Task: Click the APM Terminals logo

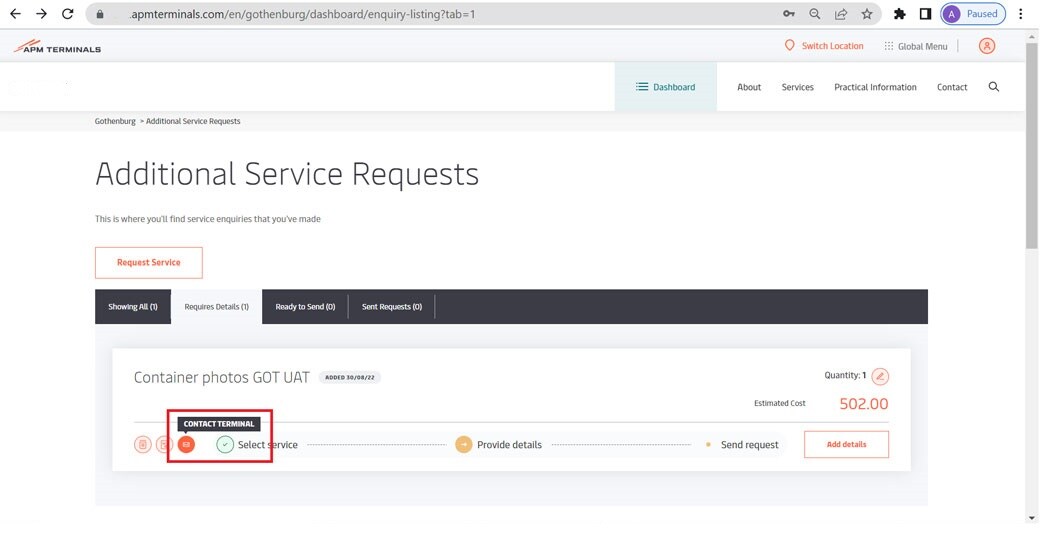Action: (57, 47)
